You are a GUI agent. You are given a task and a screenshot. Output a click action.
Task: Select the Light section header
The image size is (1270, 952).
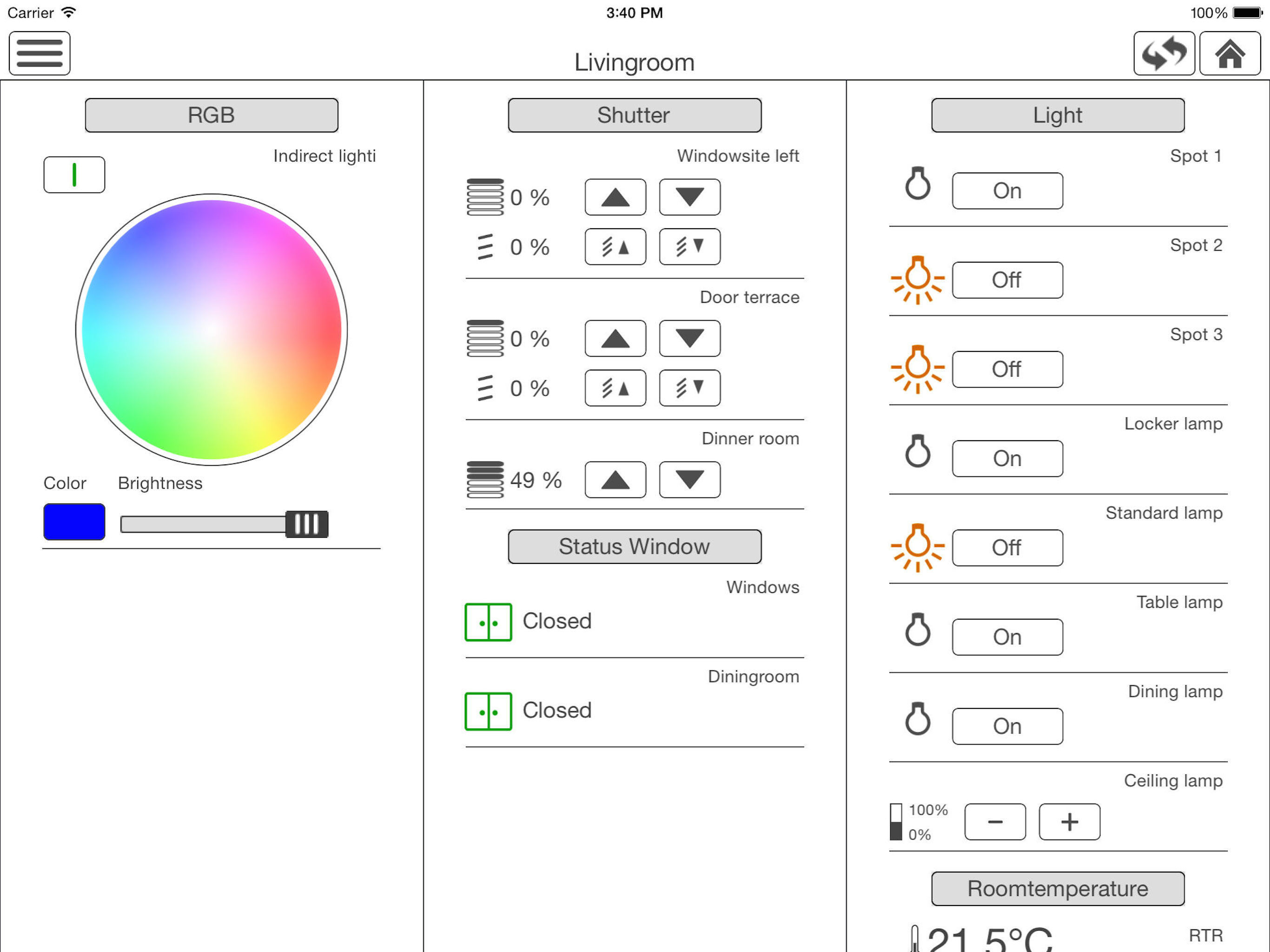click(1057, 115)
